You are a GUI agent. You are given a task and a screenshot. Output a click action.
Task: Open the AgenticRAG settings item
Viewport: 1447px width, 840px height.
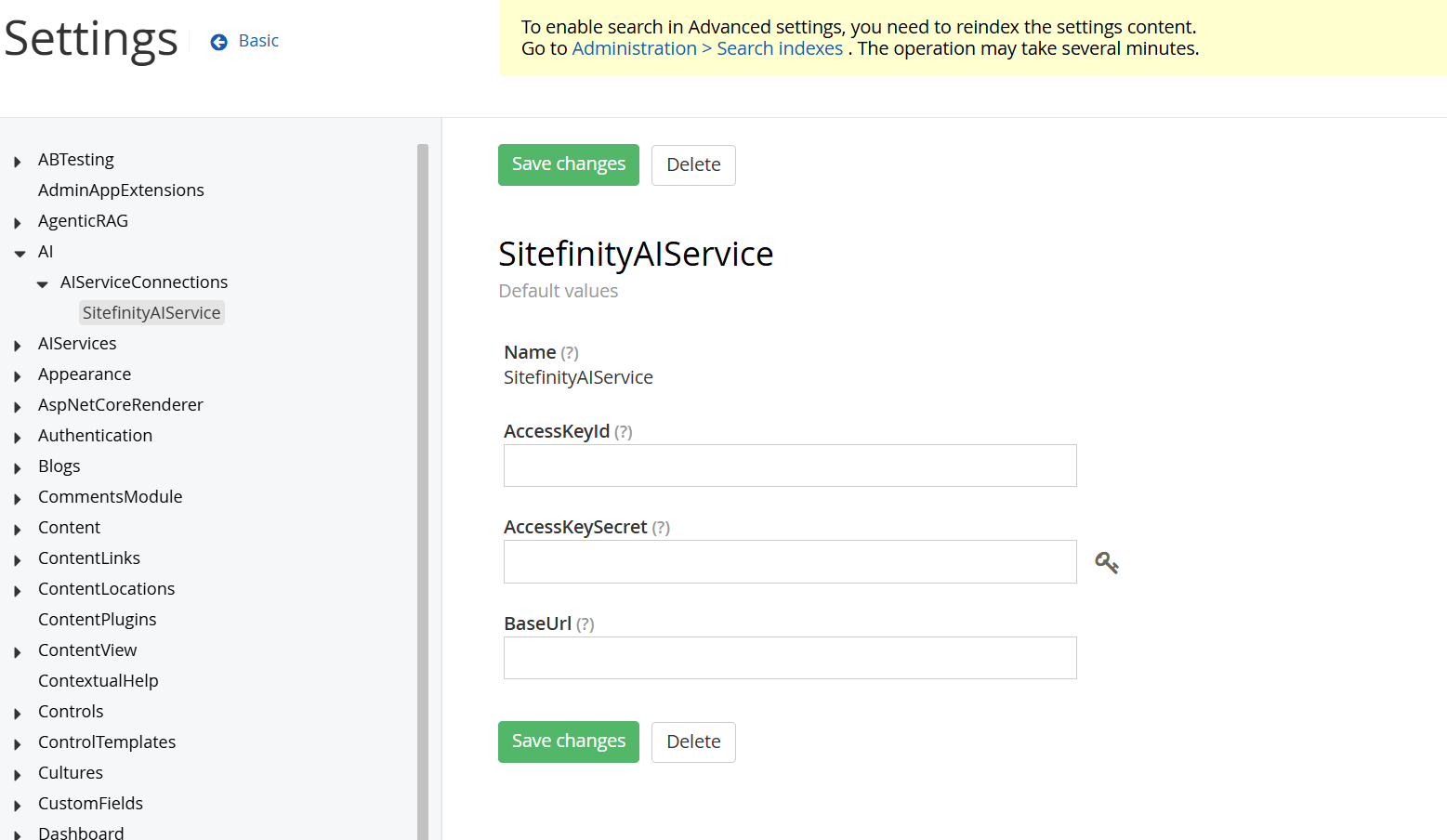tap(83, 221)
